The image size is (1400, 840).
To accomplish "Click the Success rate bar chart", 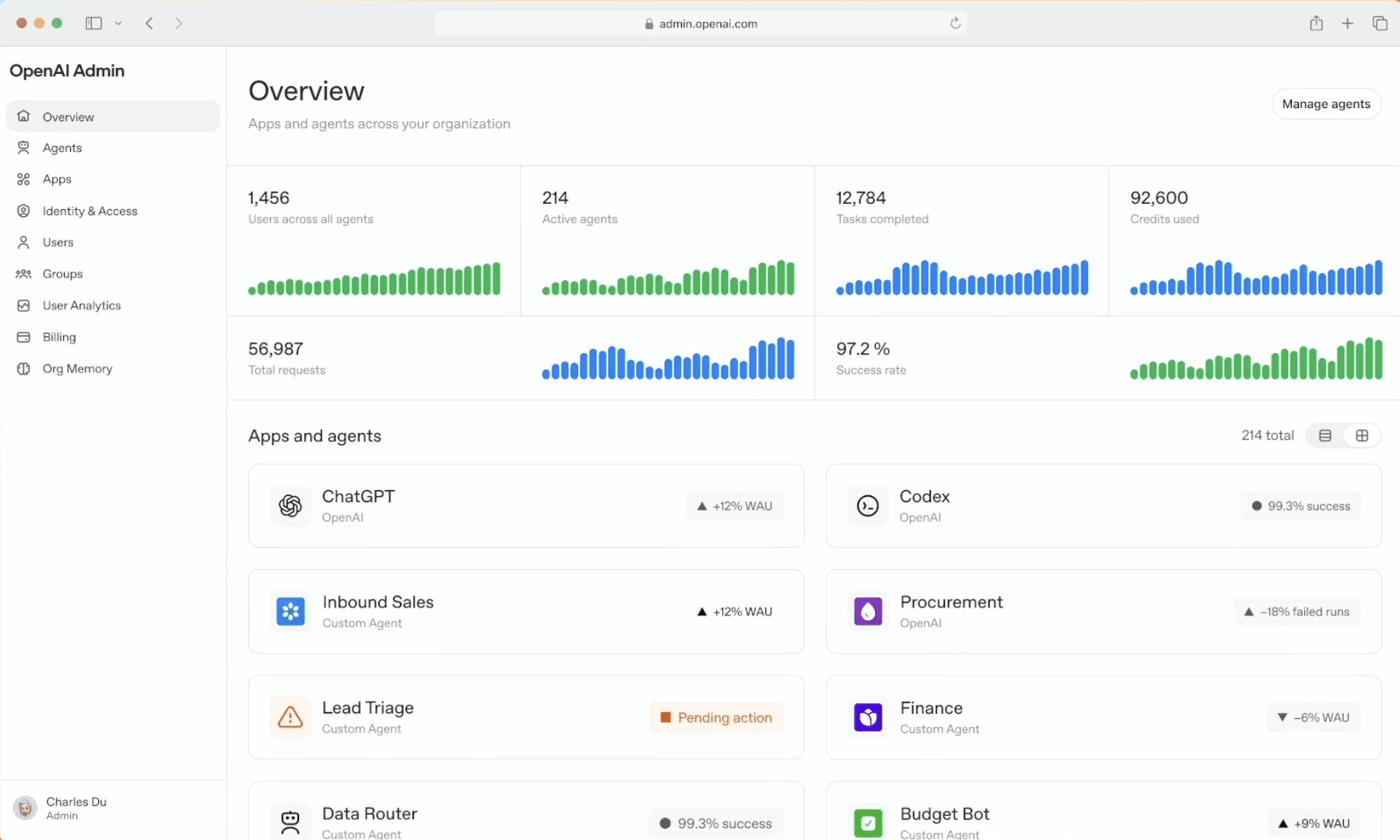I will pyautogui.click(x=1256, y=358).
